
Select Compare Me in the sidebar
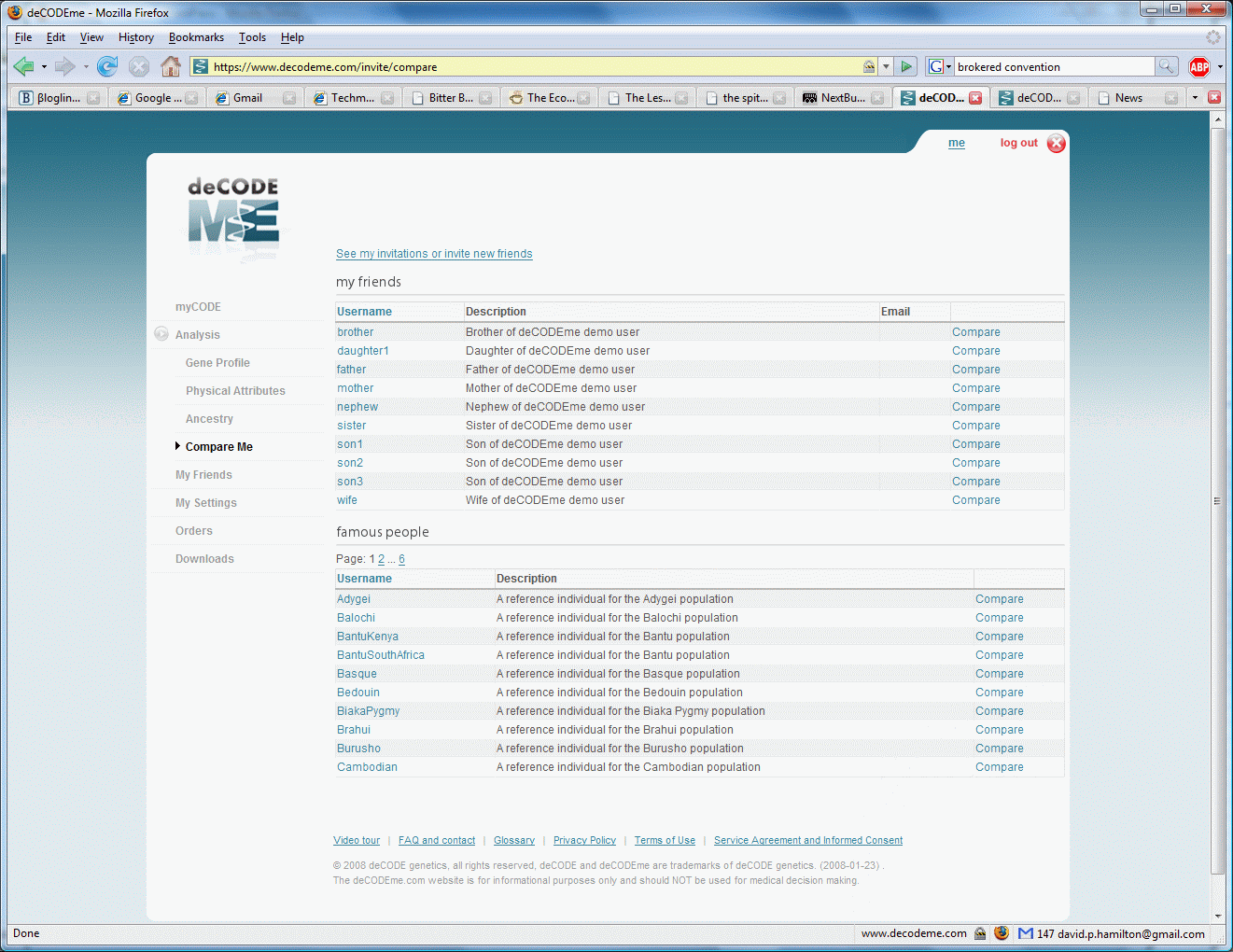point(219,447)
